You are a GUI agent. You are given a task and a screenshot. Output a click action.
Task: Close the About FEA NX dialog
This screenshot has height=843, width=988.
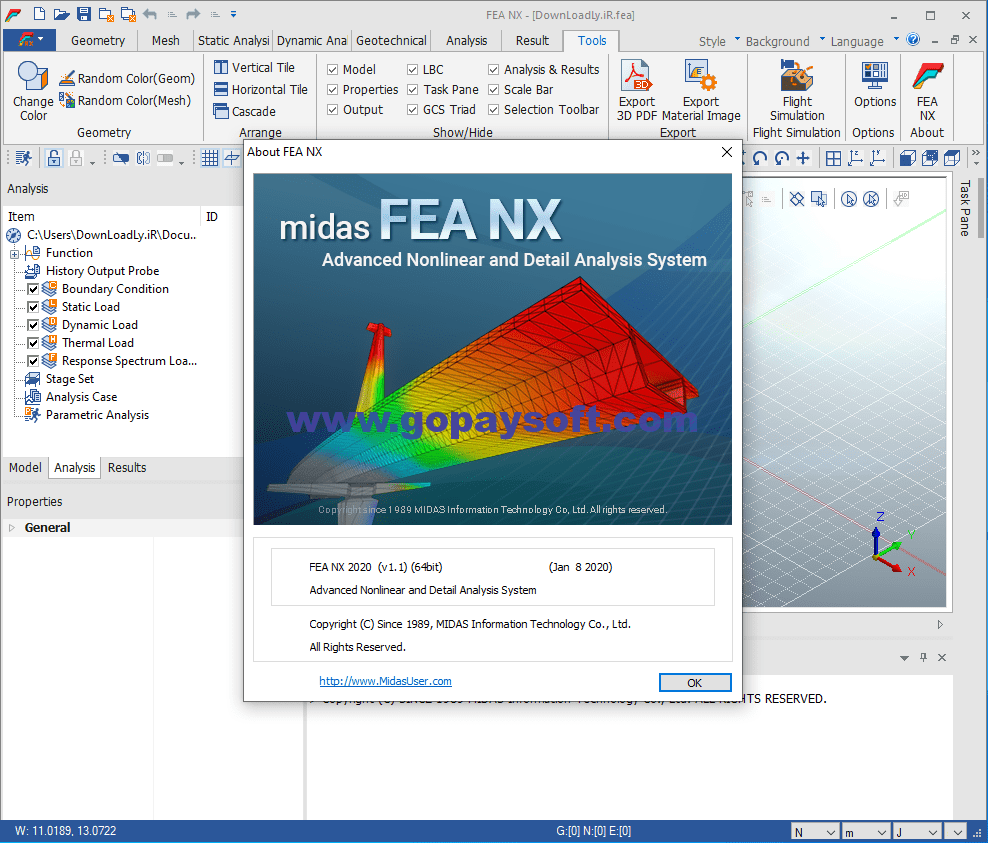727,152
